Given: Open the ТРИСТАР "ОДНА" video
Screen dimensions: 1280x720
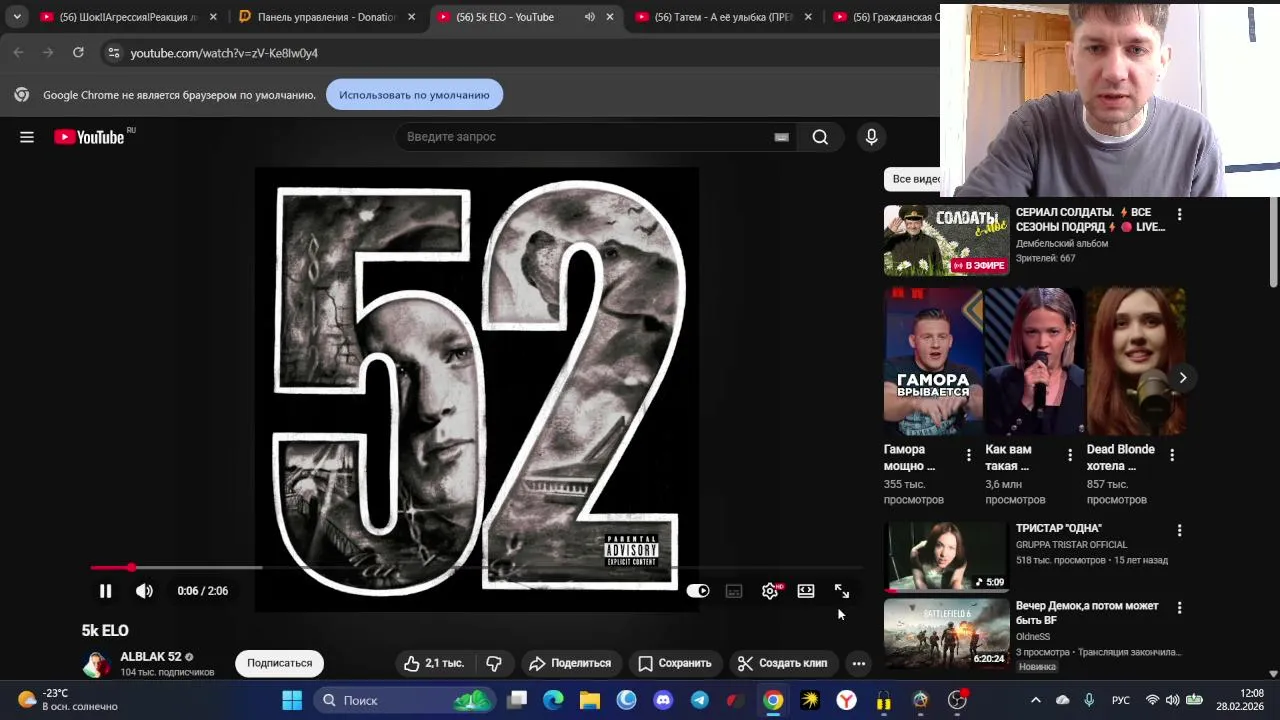Looking at the screenshot, I should coord(946,556).
